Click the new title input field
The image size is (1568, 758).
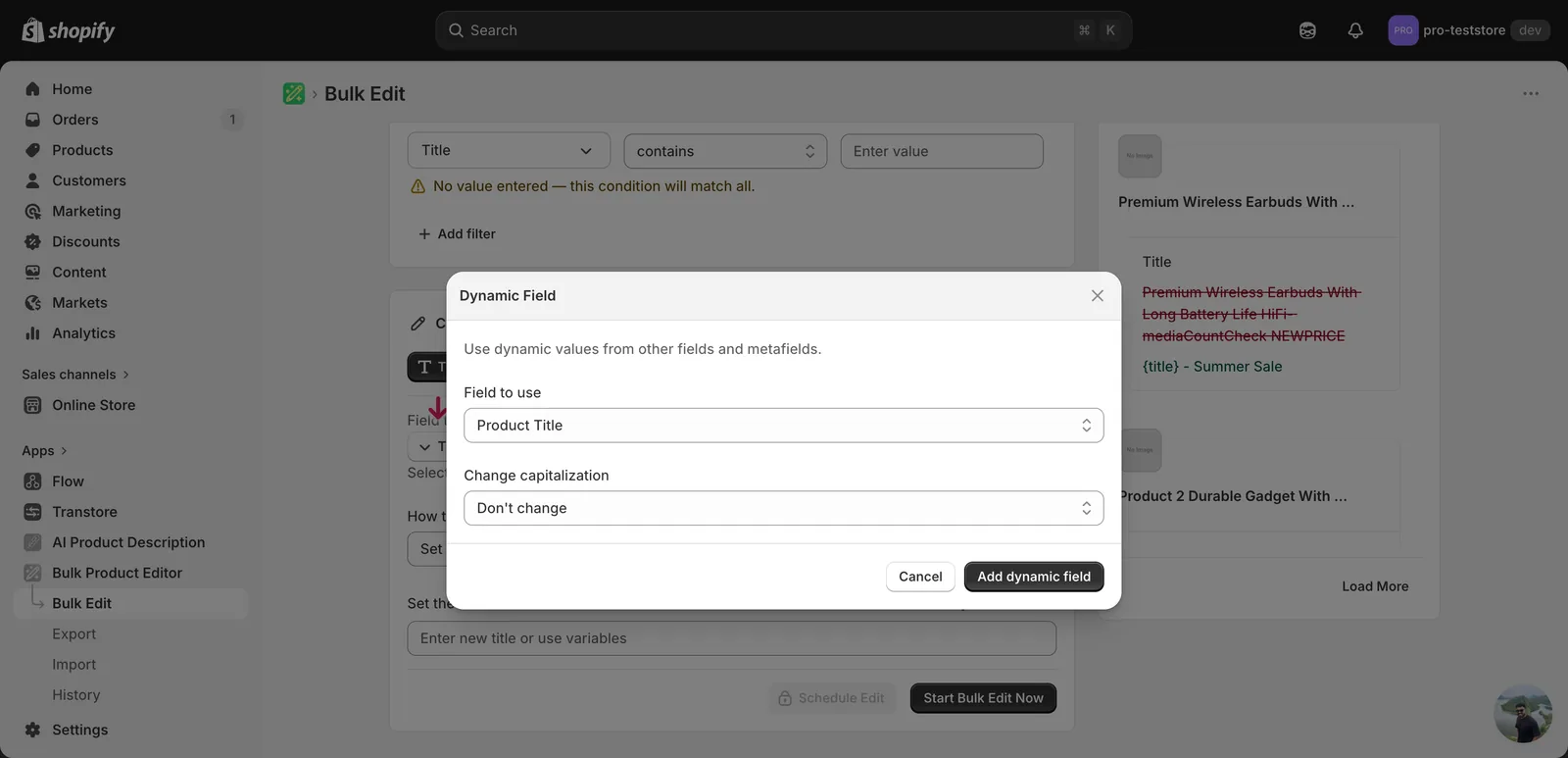pyautogui.click(x=731, y=638)
